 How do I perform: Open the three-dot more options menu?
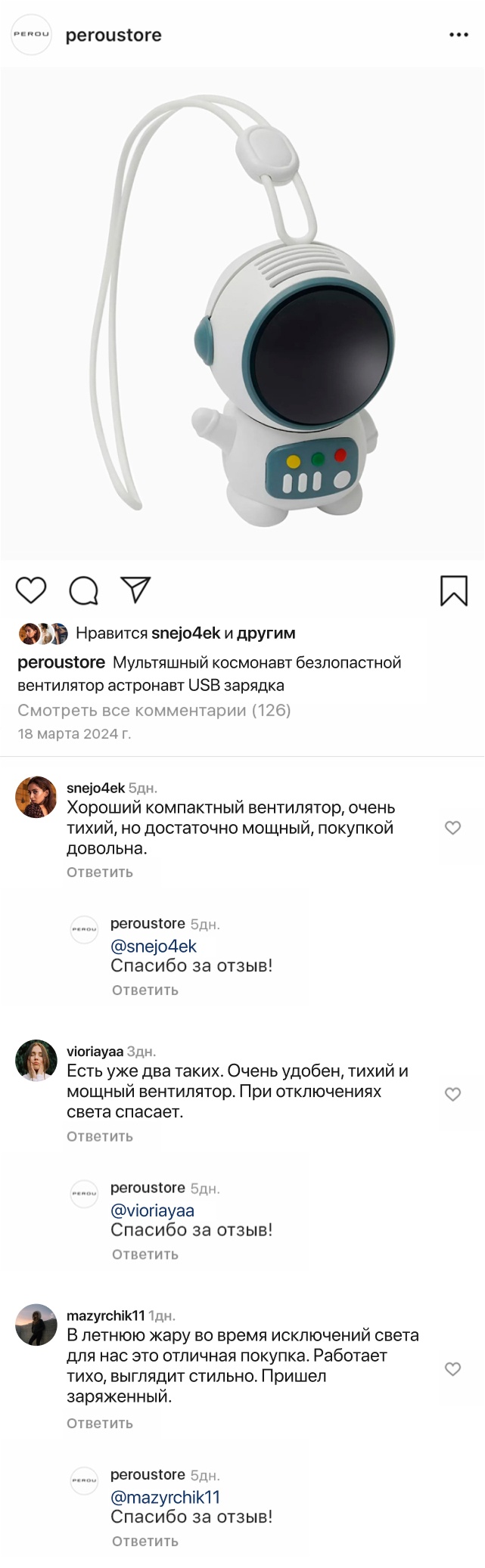[x=459, y=35]
